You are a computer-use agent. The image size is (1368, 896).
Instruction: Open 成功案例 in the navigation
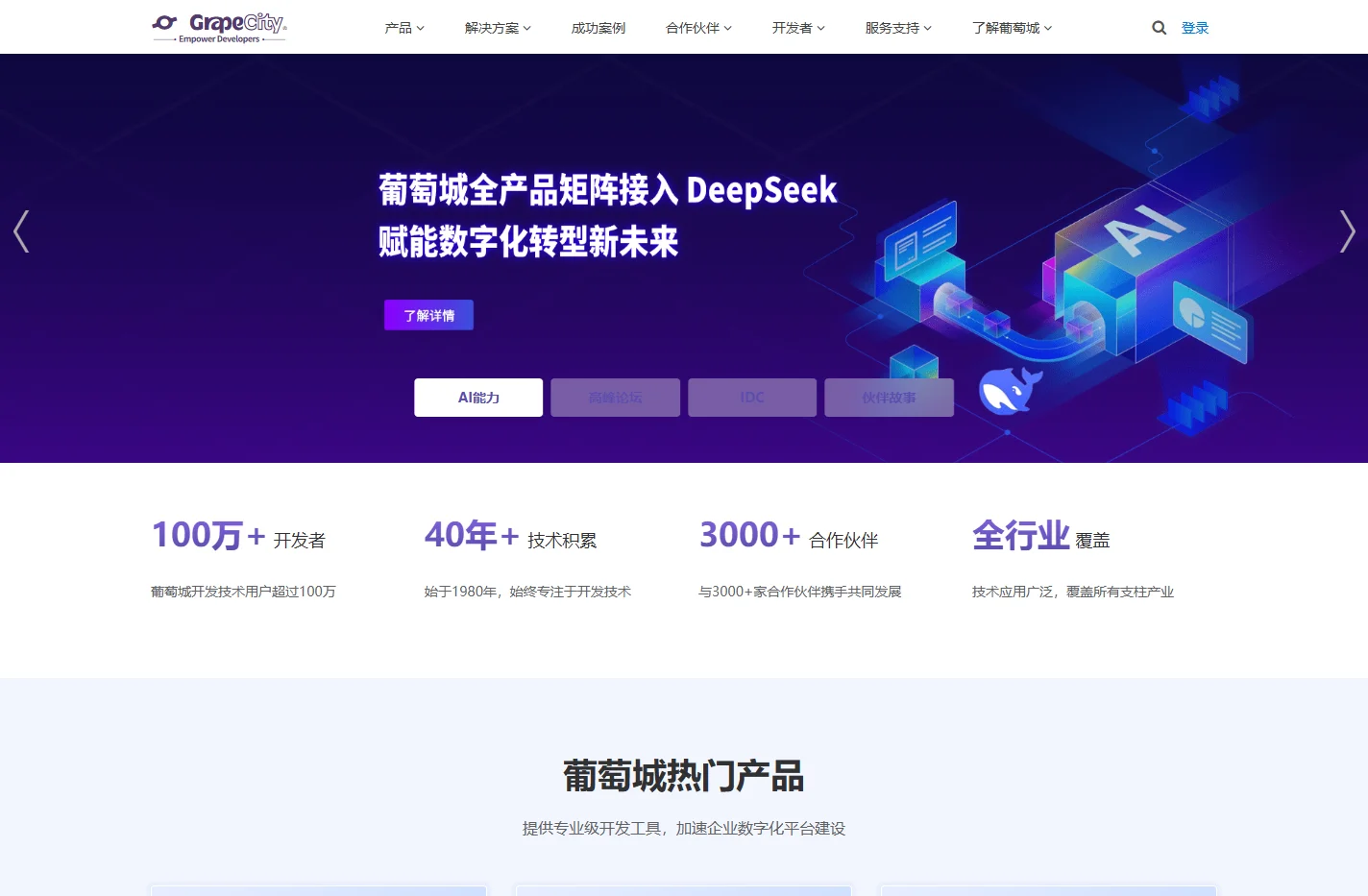pyautogui.click(x=598, y=28)
